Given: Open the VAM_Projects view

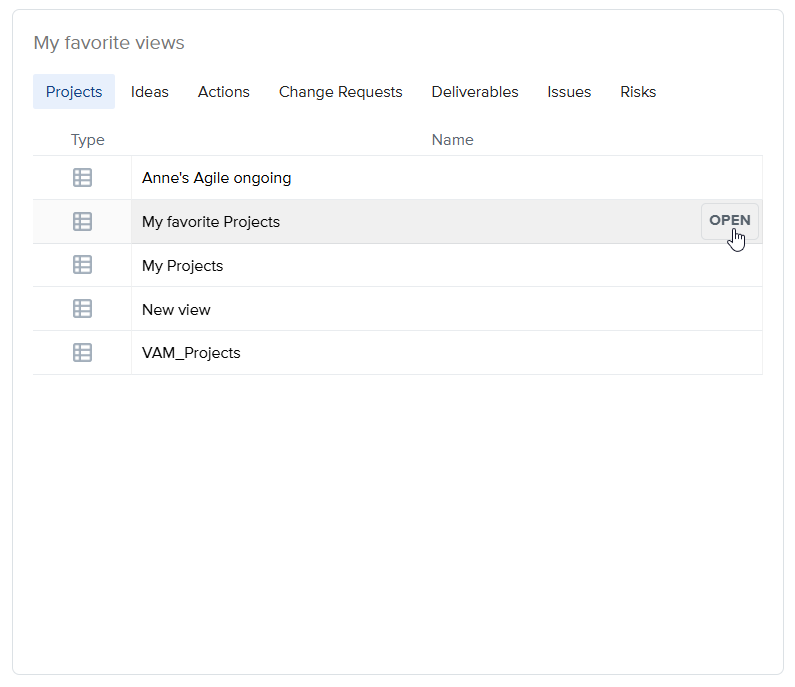Looking at the screenshot, I should 191,353.
